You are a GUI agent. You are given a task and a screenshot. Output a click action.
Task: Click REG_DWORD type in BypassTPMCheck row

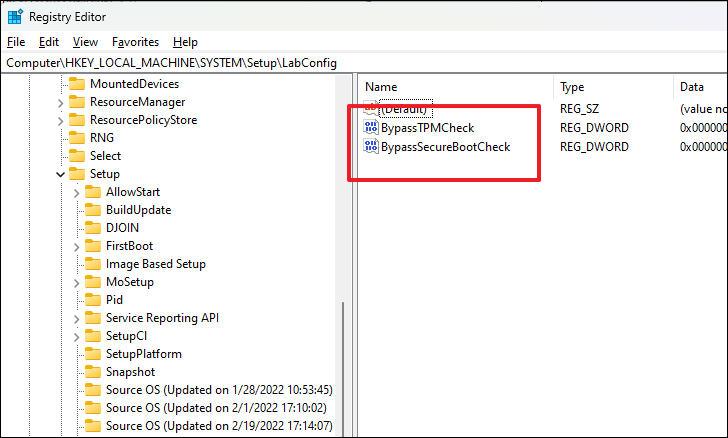click(x=594, y=128)
